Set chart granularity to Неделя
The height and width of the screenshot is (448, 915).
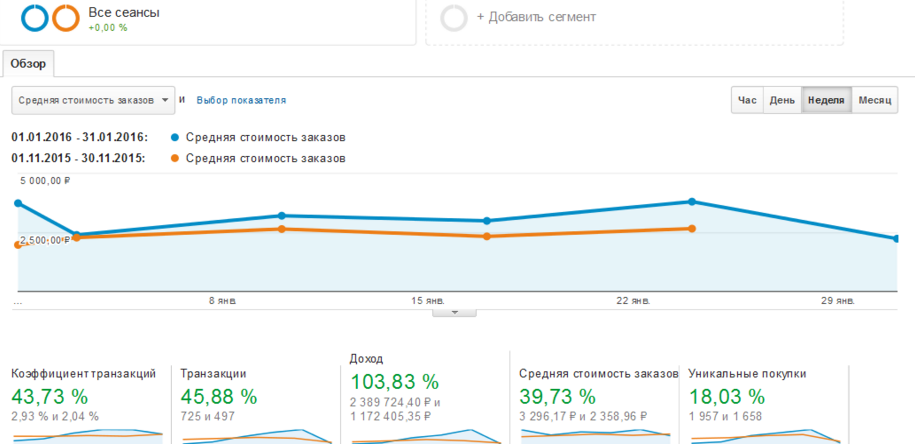coord(826,100)
